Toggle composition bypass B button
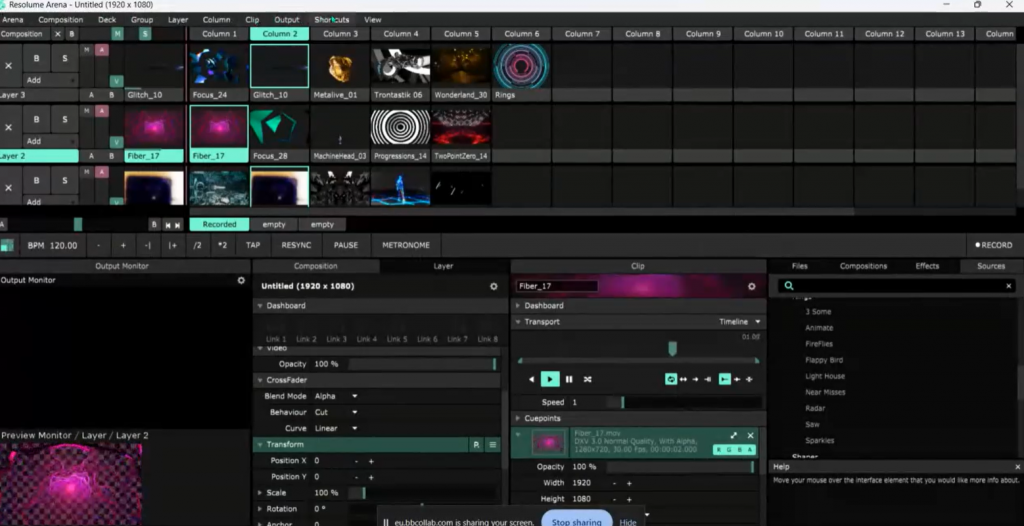 [72, 34]
